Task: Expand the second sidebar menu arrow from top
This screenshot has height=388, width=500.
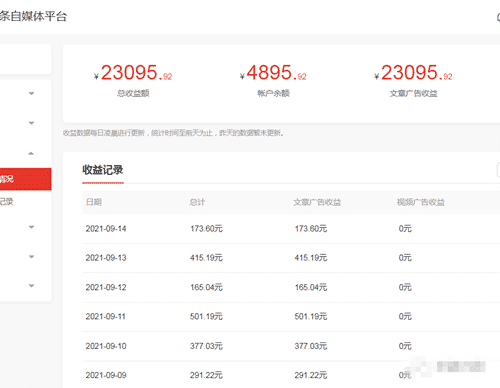Action: [x=31, y=123]
